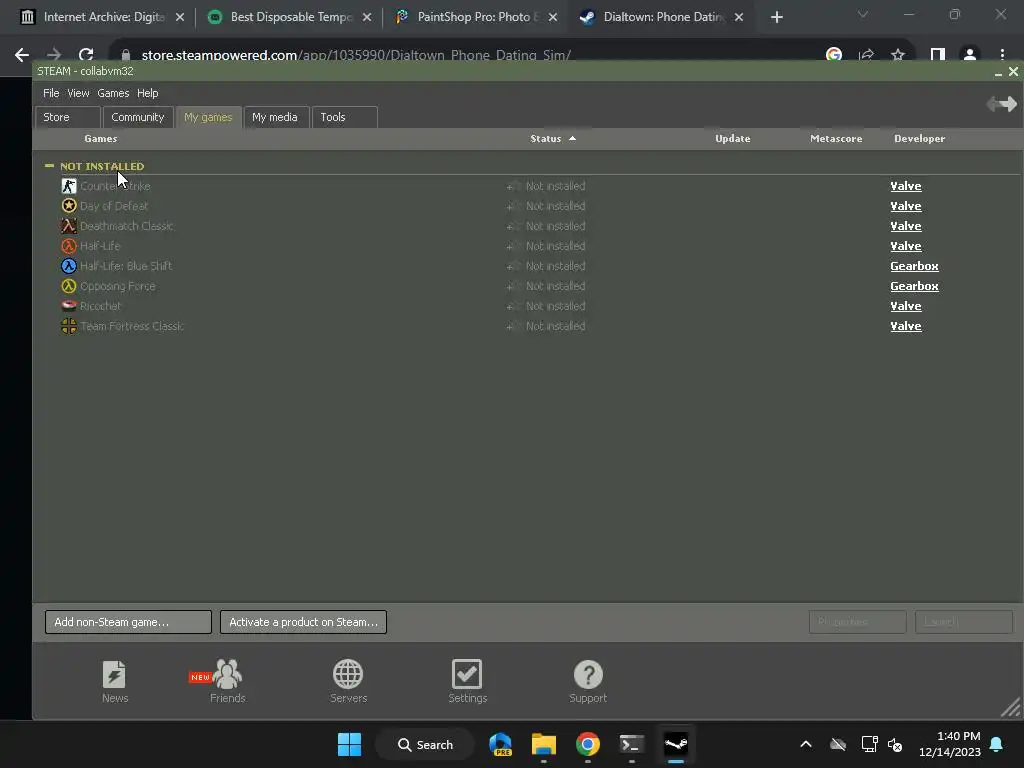1024x768 pixels.
Task: Click the Chrome share page icon
Action: [867, 55]
